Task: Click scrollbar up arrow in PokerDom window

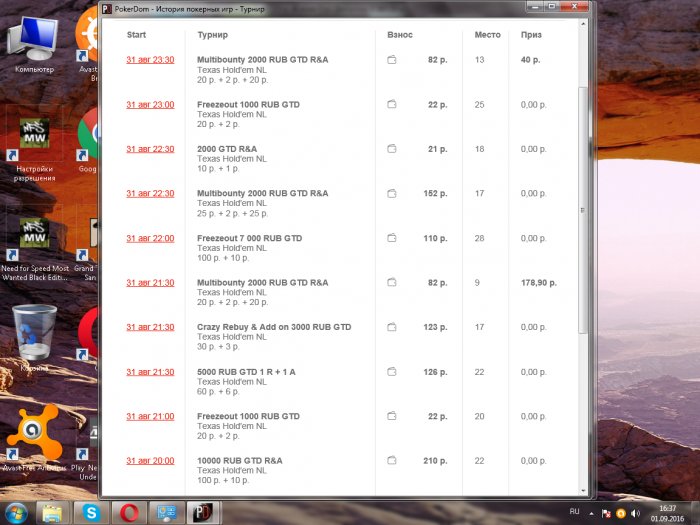Action: point(583,24)
